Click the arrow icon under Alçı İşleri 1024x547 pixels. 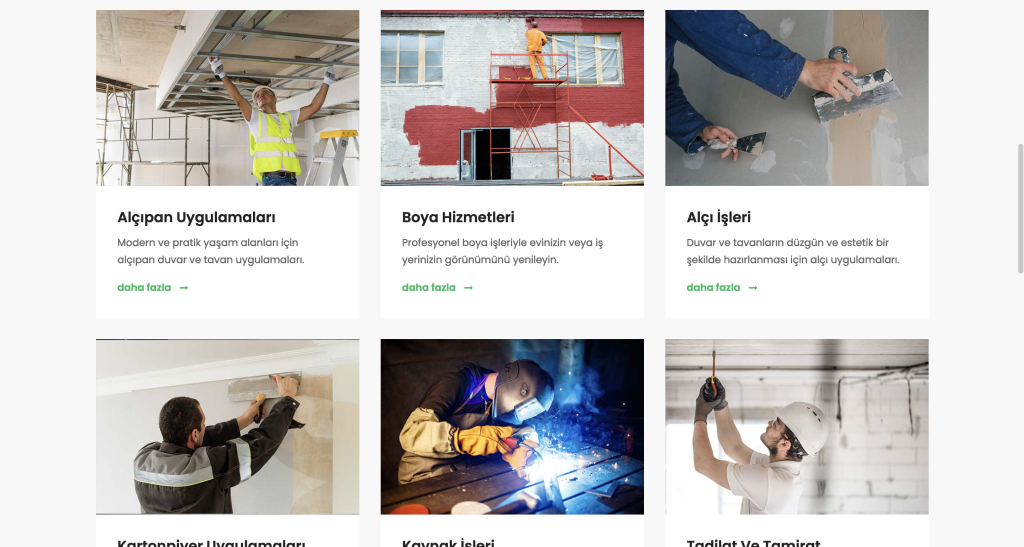[753, 288]
